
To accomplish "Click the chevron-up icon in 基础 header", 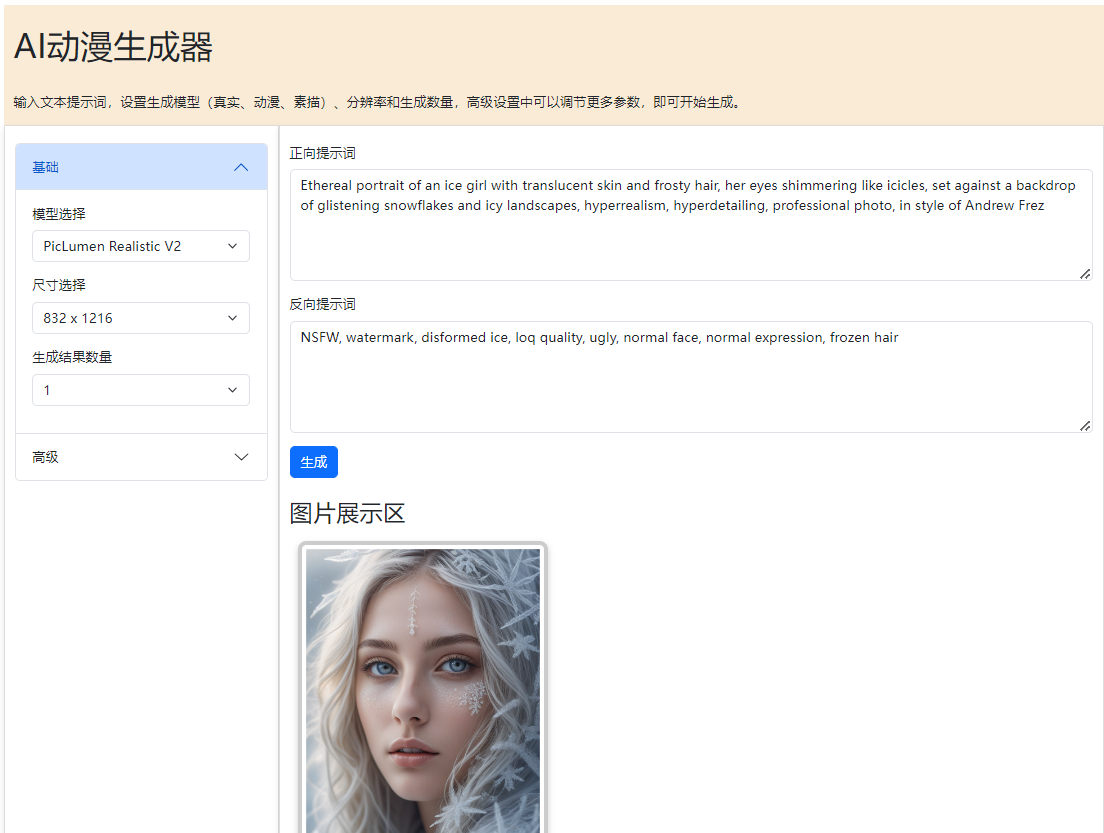I will coord(241,167).
